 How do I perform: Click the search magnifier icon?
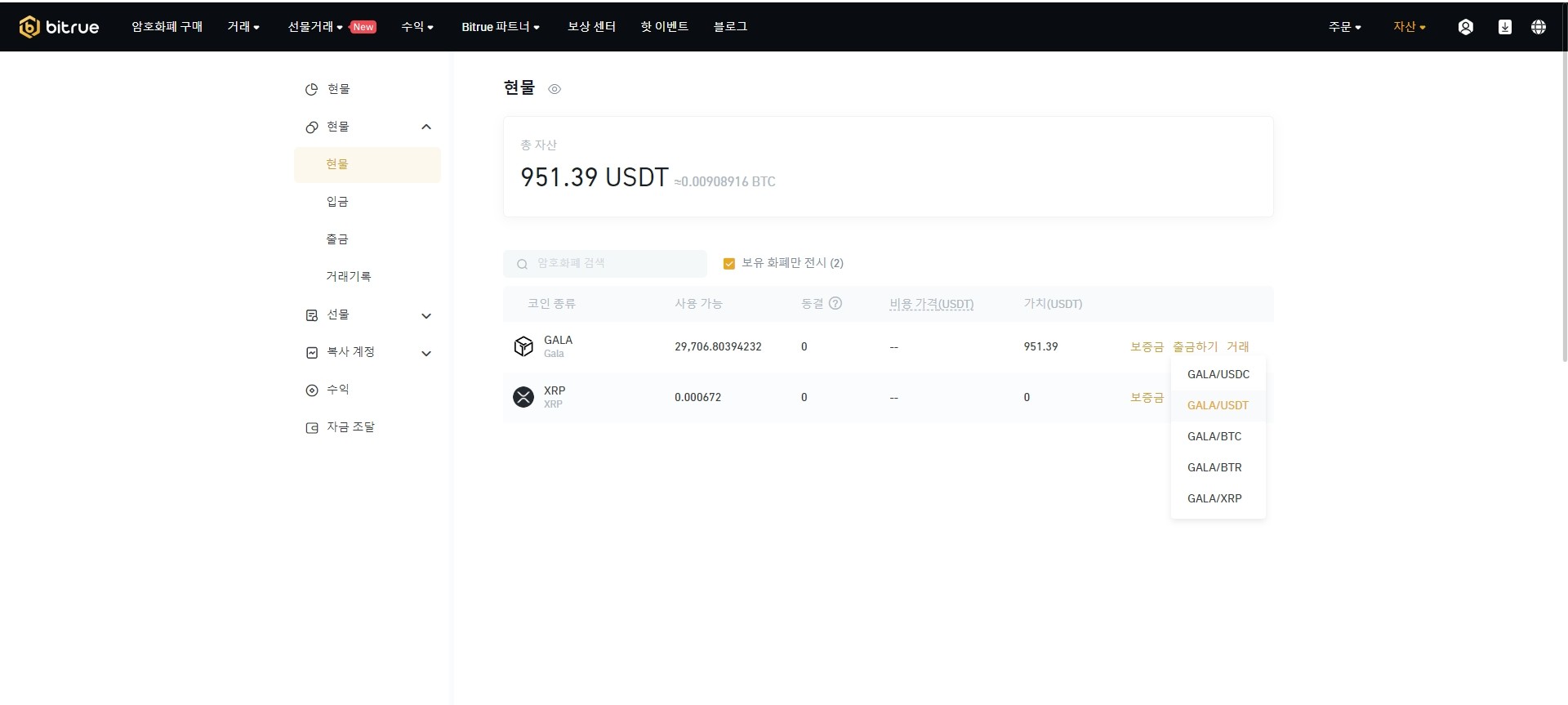click(x=522, y=264)
